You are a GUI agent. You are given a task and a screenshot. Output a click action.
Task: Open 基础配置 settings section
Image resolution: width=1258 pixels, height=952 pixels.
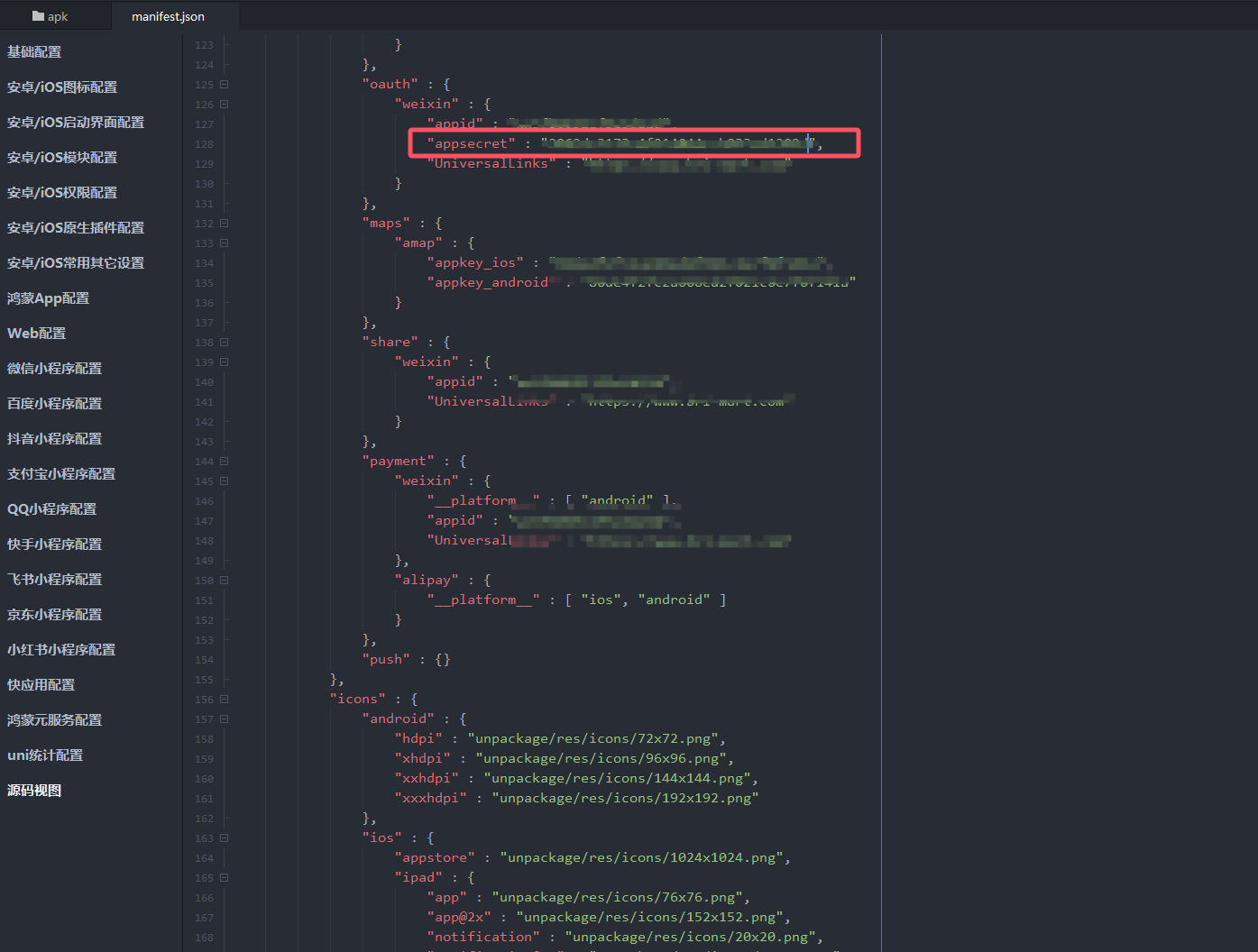point(34,52)
